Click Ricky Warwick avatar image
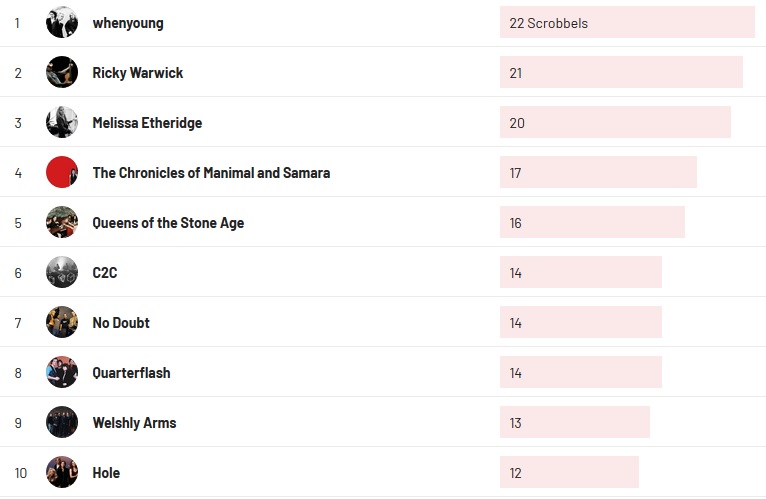 point(62,72)
